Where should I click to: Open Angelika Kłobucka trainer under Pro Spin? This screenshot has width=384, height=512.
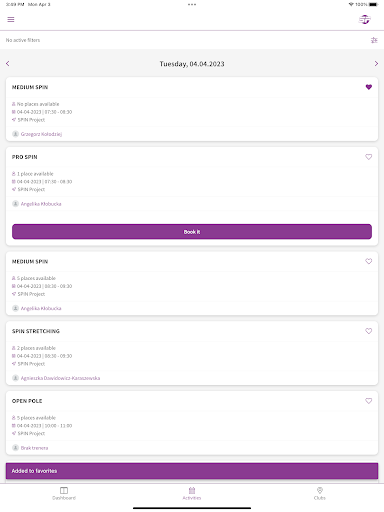(41, 204)
